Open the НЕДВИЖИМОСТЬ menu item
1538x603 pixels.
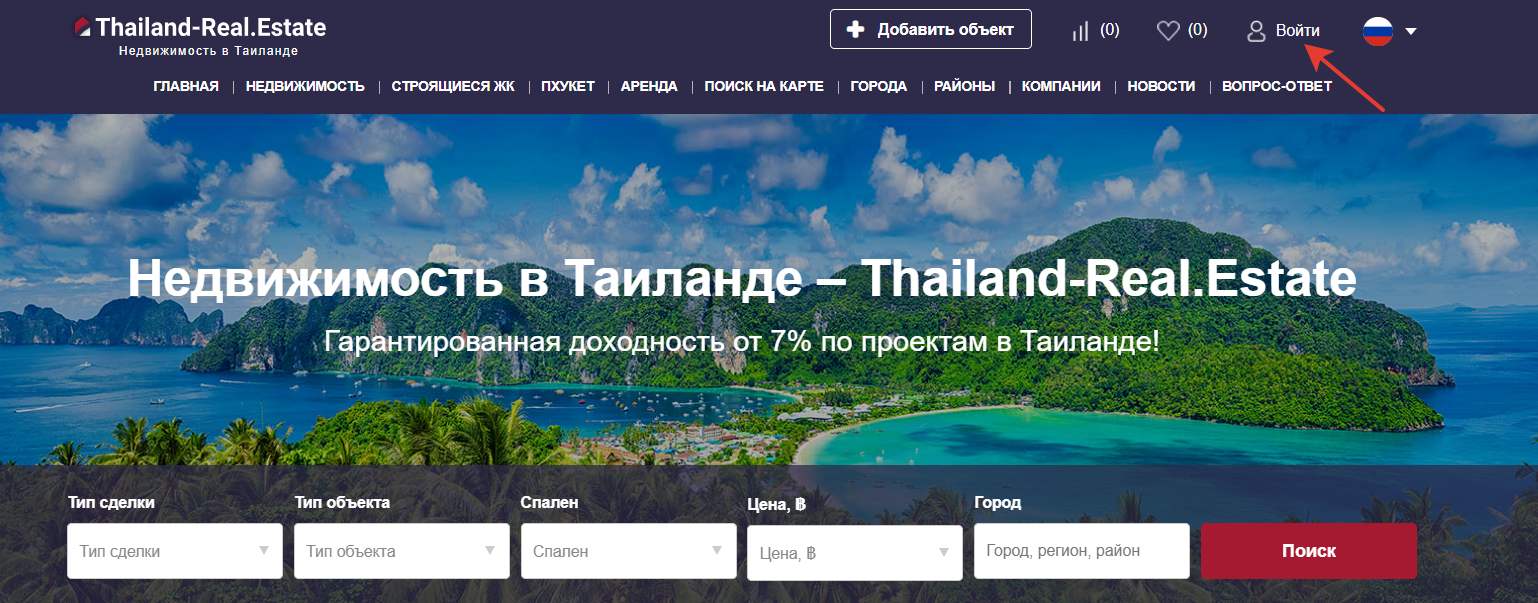305,86
